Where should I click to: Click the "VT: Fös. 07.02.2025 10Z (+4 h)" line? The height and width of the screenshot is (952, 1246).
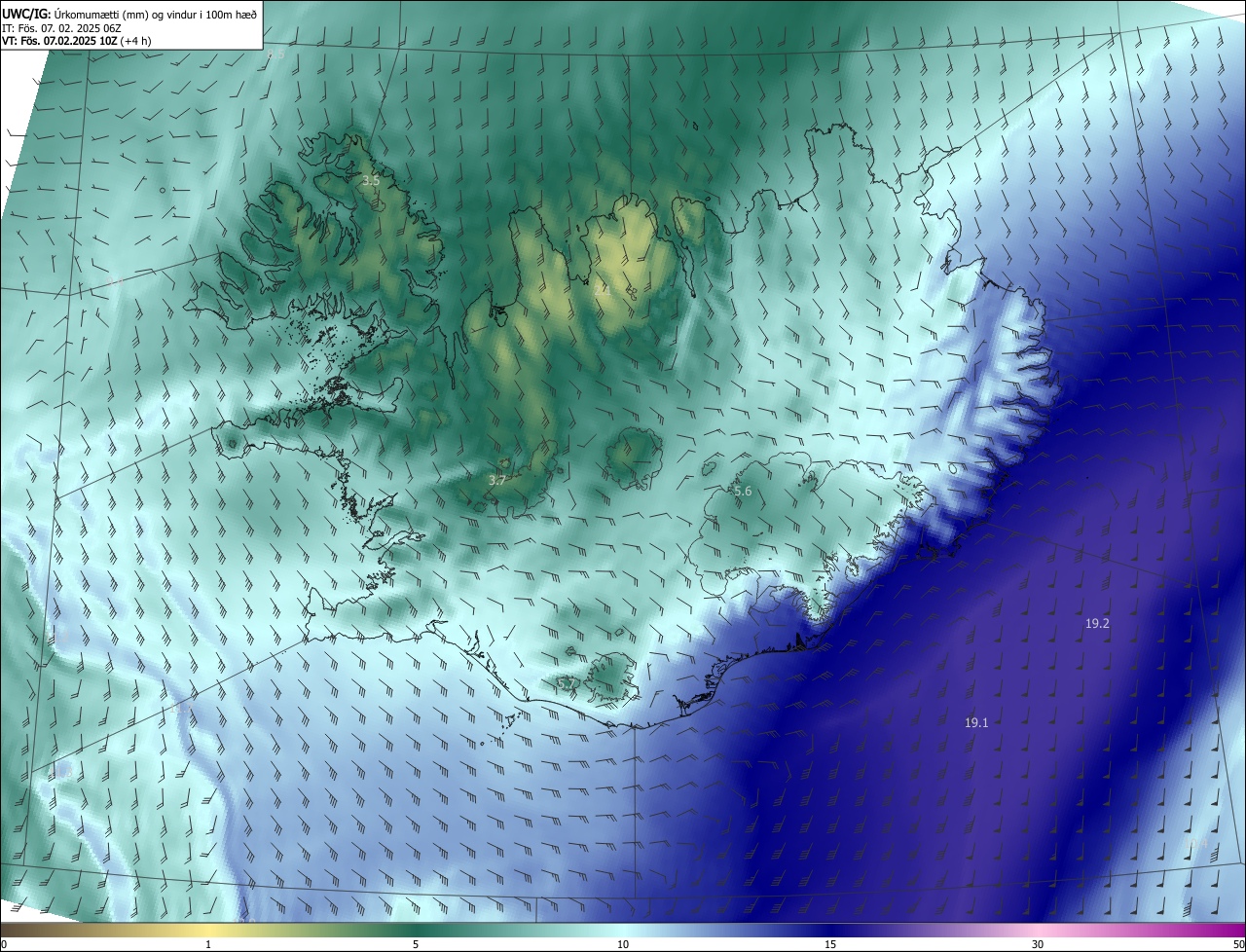78,42
